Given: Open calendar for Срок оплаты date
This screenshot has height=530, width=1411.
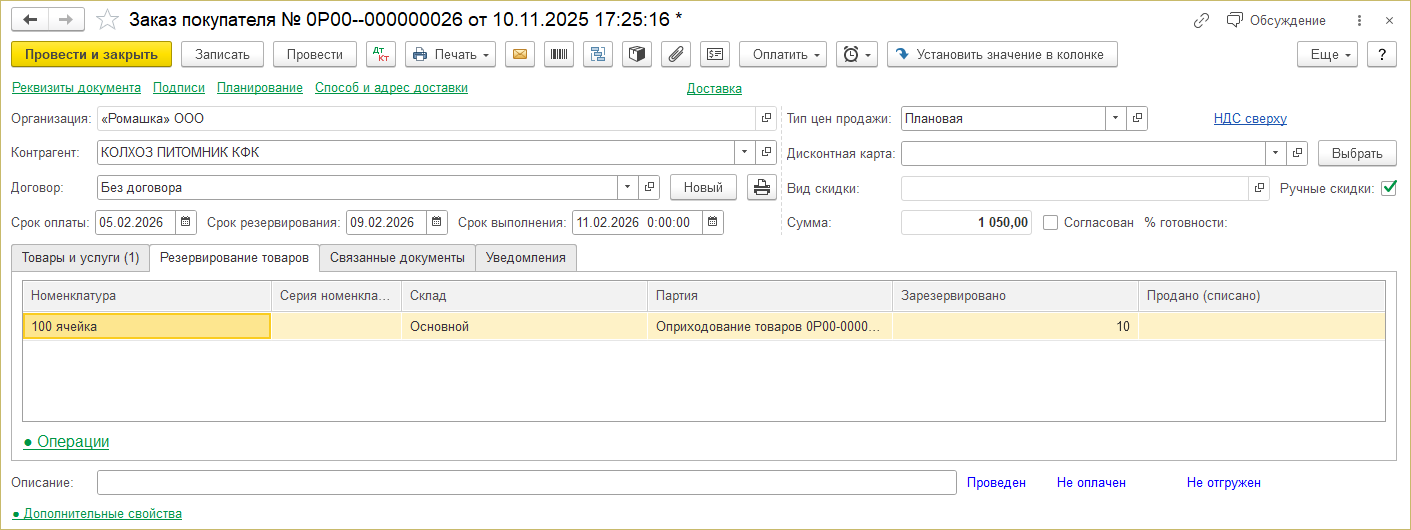Looking at the screenshot, I should 185,222.
